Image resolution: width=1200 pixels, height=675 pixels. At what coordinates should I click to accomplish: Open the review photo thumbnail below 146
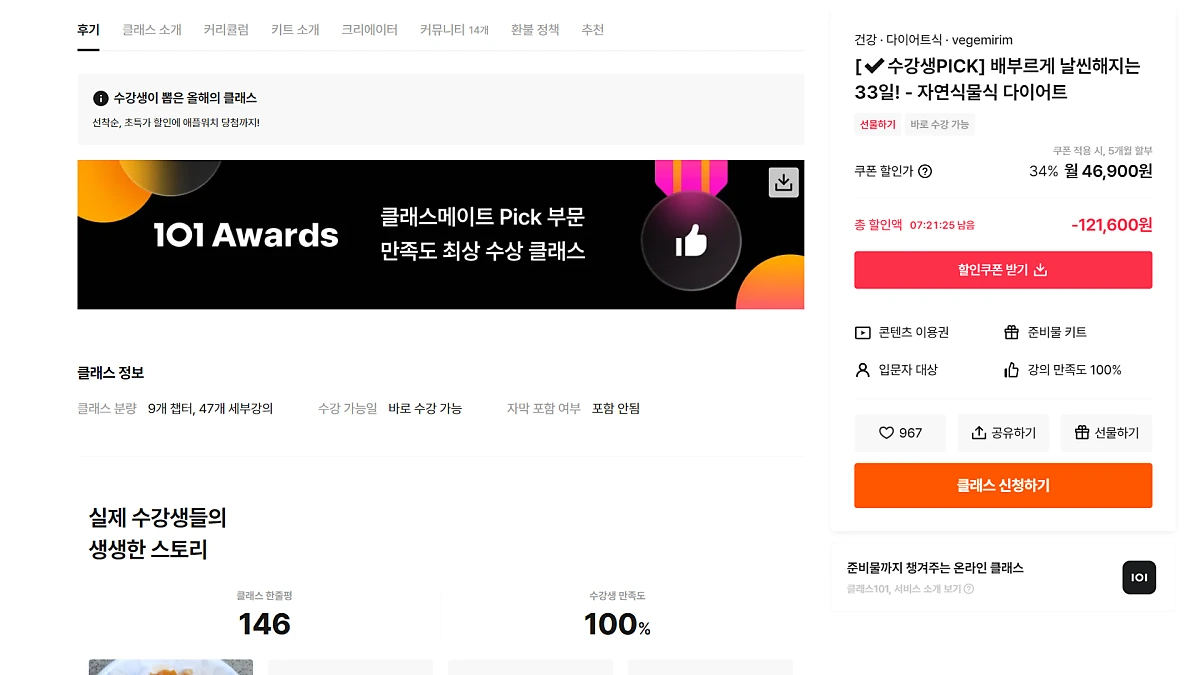click(x=171, y=667)
